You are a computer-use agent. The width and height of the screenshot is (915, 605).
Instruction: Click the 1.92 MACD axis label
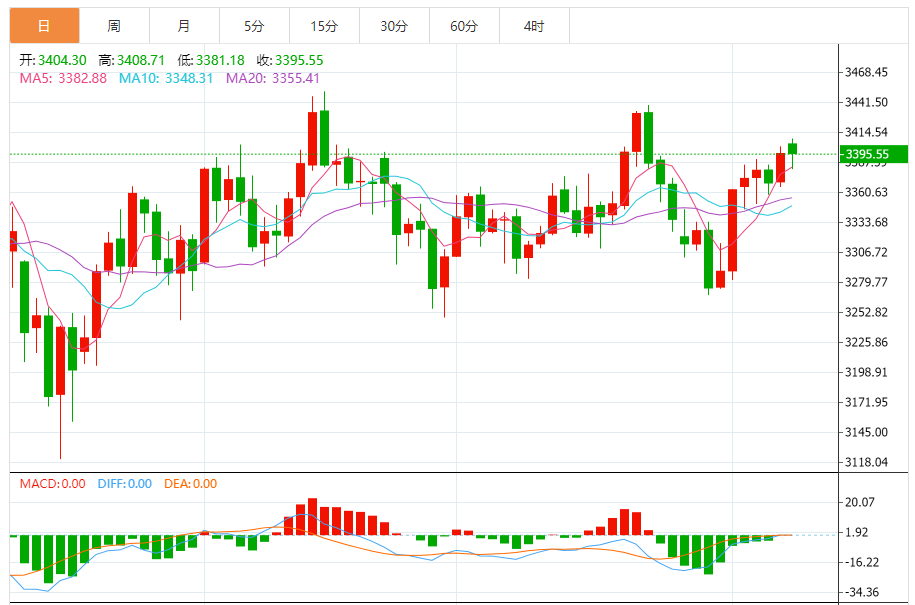[857, 532]
